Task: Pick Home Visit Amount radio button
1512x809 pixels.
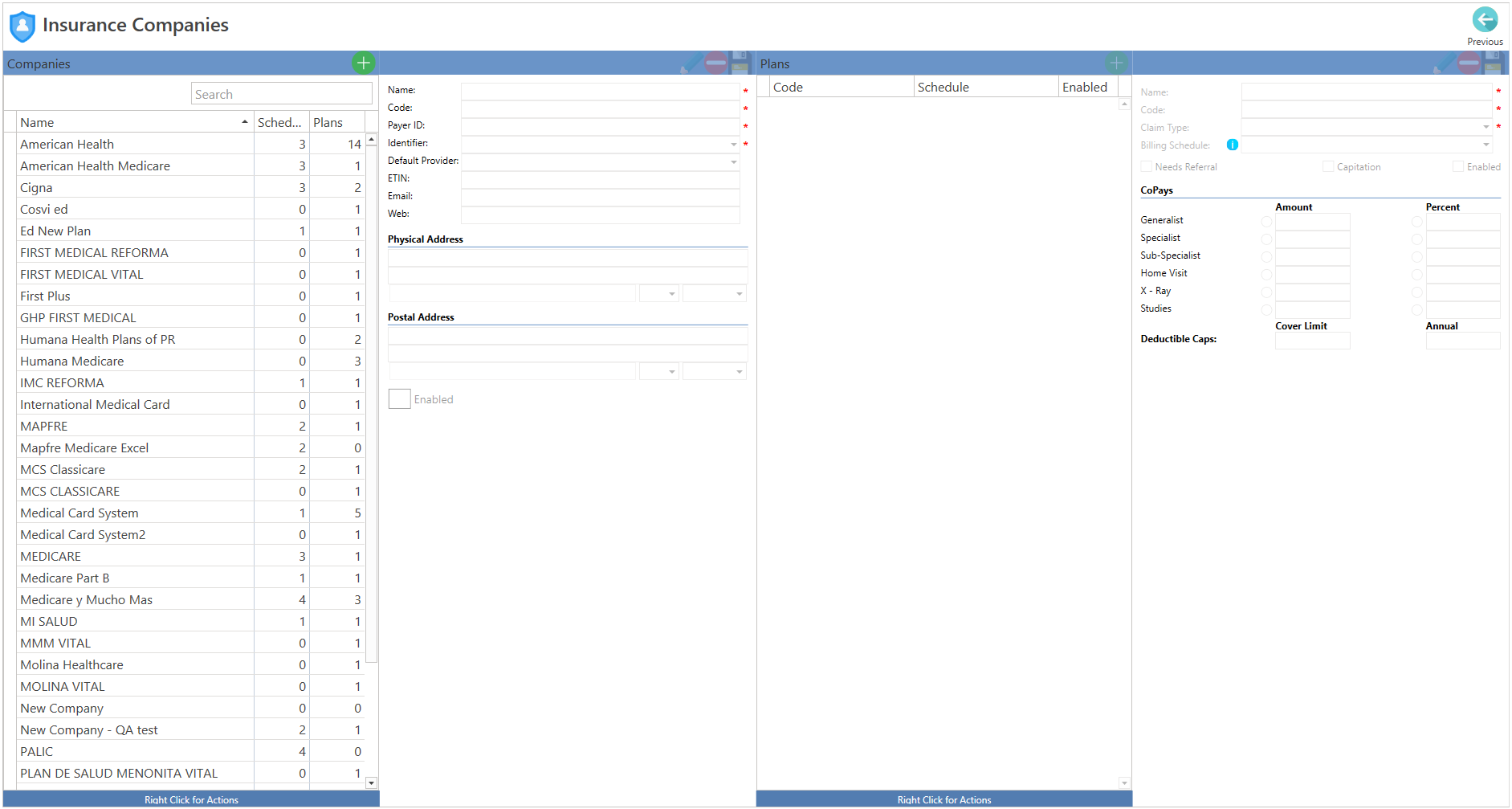Action: pyautogui.click(x=1266, y=275)
